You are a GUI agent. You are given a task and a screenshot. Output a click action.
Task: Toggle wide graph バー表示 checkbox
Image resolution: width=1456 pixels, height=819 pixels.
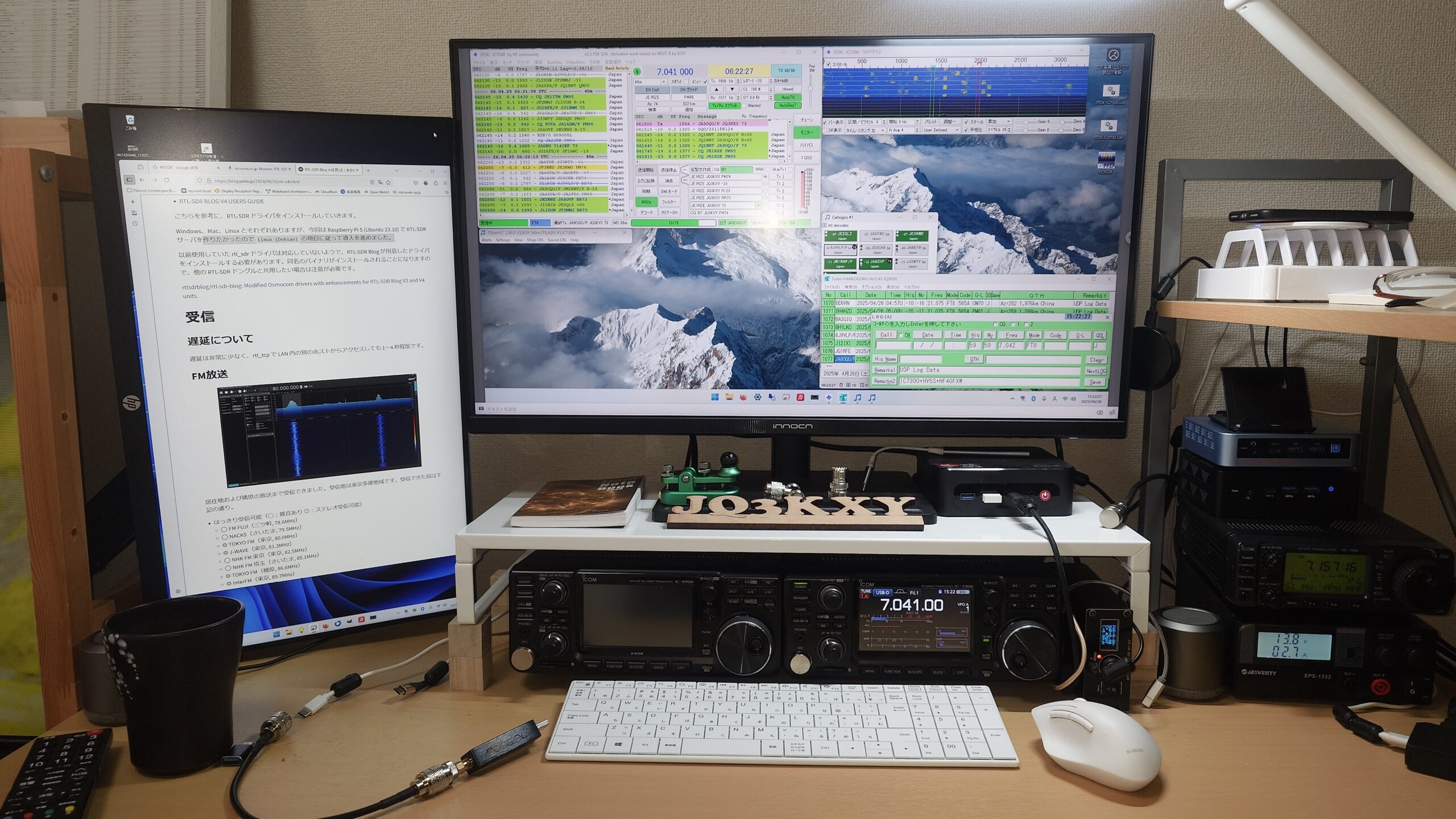tap(825, 122)
